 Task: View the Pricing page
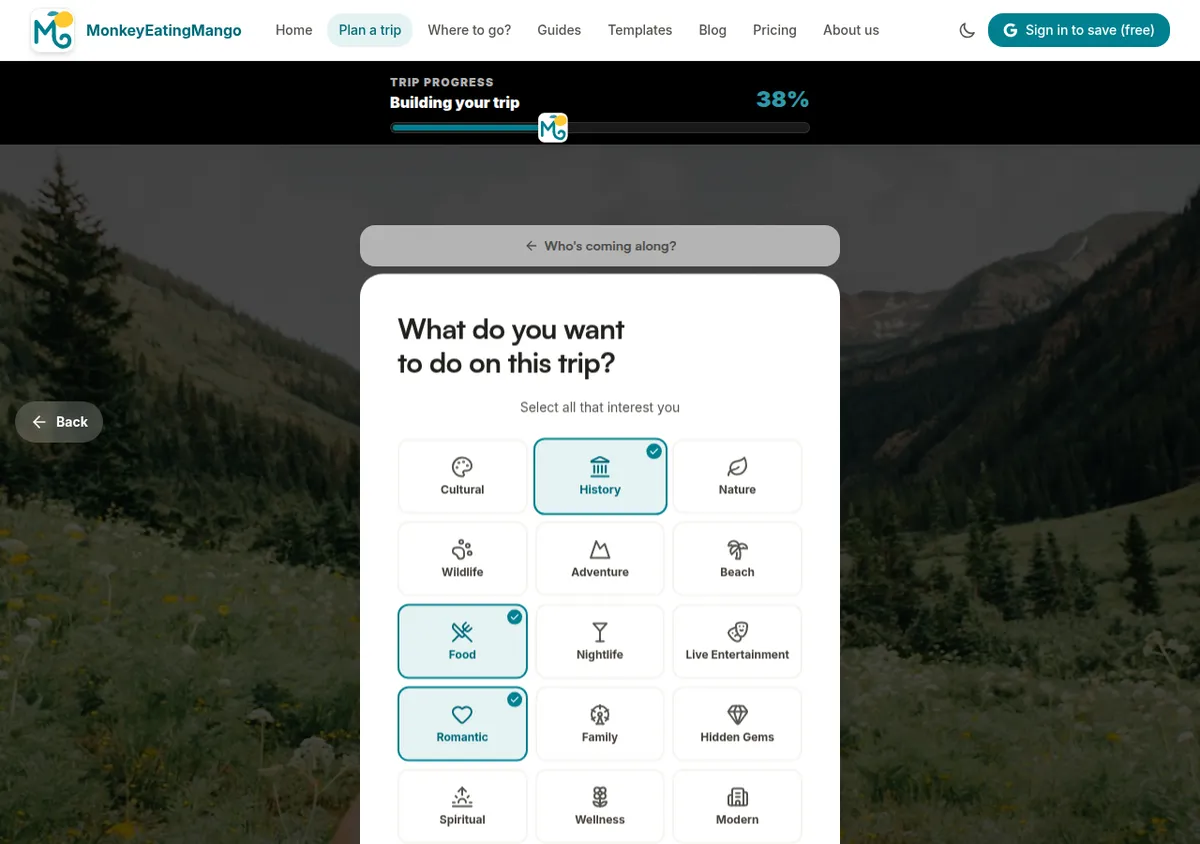click(775, 30)
